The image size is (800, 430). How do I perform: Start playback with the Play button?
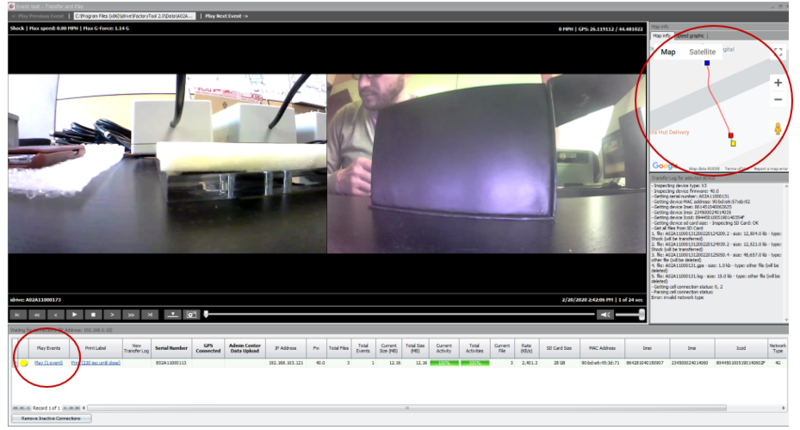[x=74, y=315]
